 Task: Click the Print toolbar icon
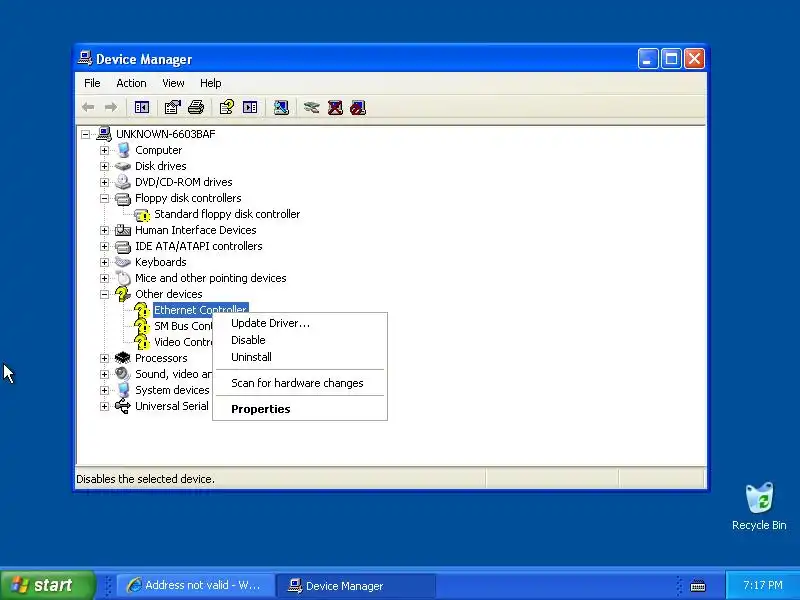196,107
